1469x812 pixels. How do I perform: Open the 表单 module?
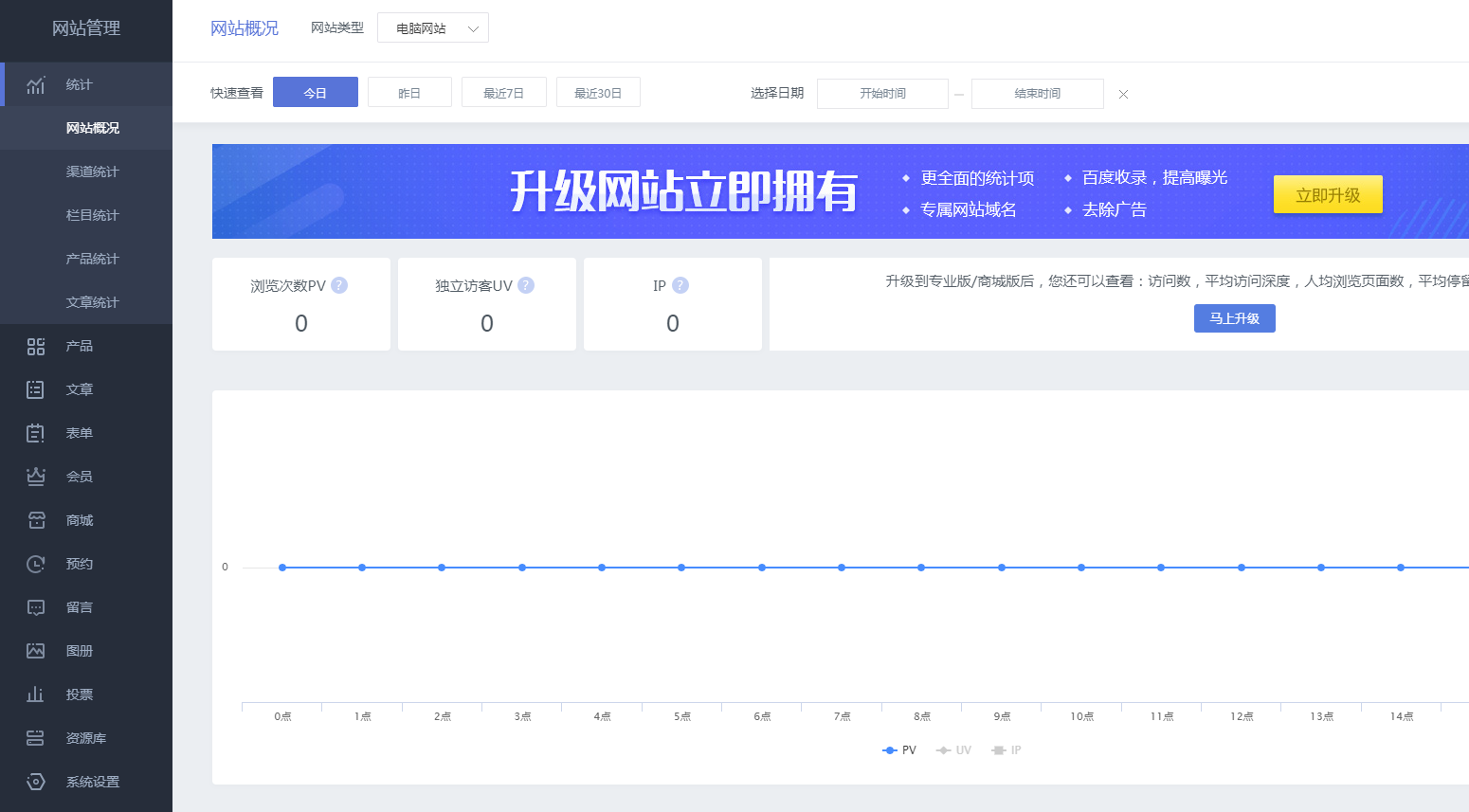click(x=35, y=433)
